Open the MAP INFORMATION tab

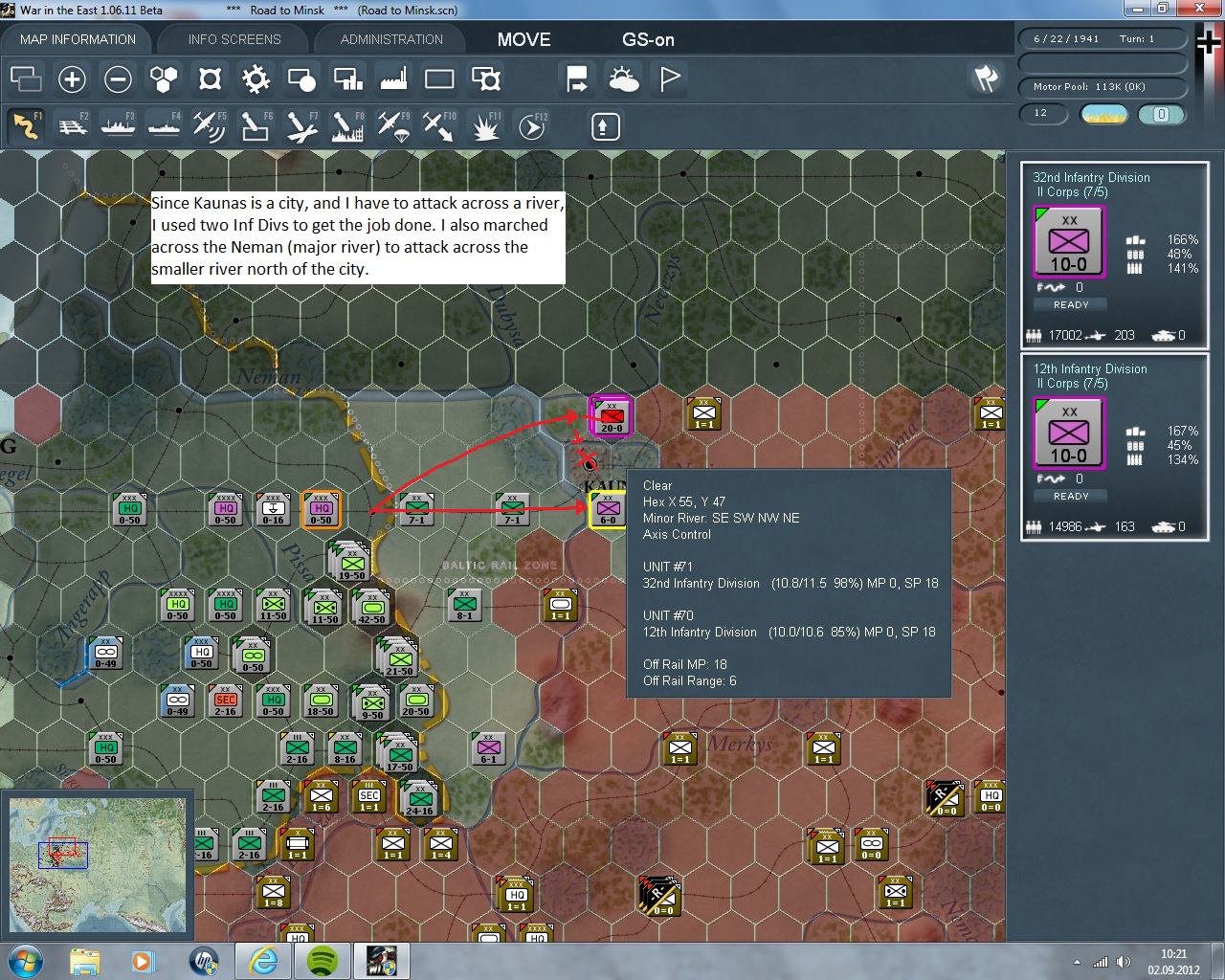coord(78,39)
